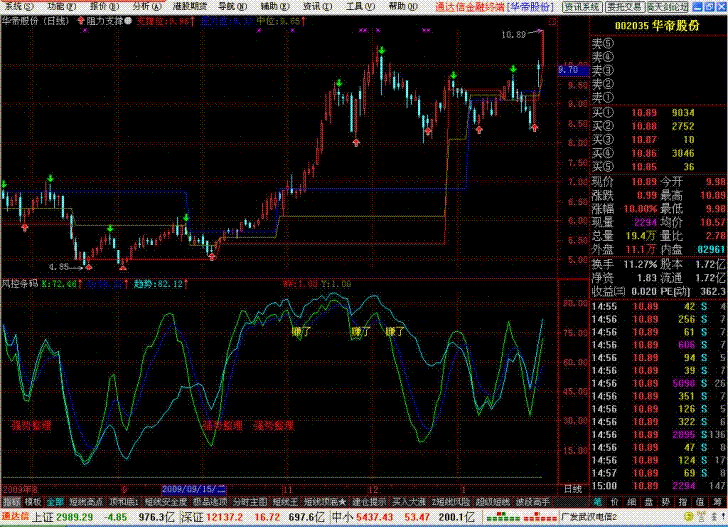The height and width of the screenshot is (527, 728).
Task: Click the 10.89 high price marker
Action: pyautogui.click(x=513, y=35)
